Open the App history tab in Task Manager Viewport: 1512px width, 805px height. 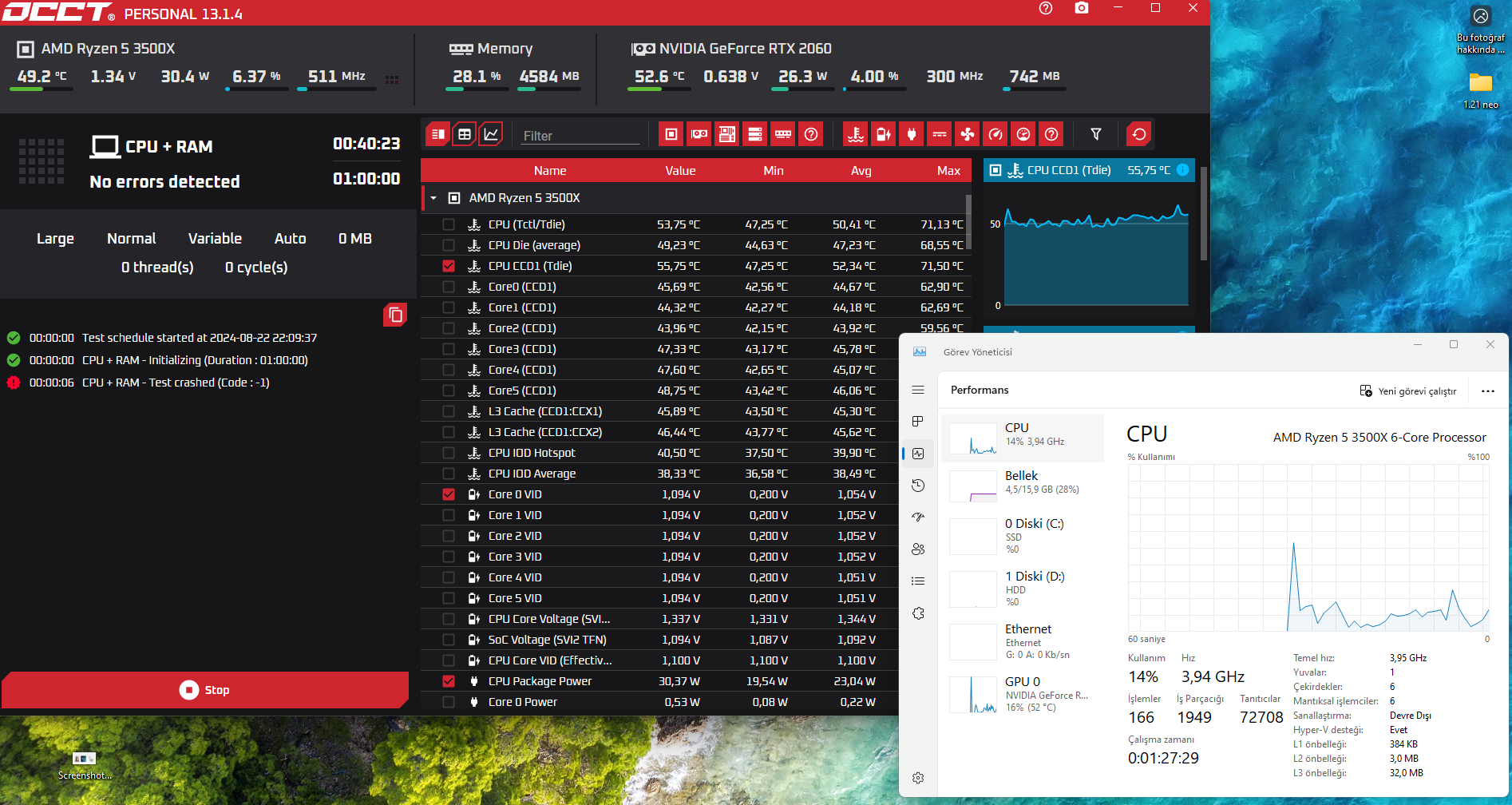918,486
